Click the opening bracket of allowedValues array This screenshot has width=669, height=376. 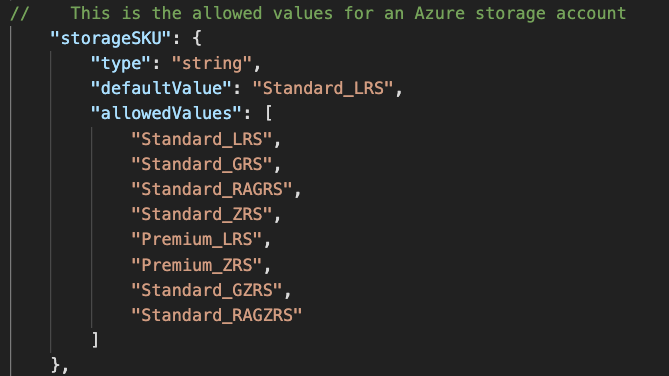268,114
